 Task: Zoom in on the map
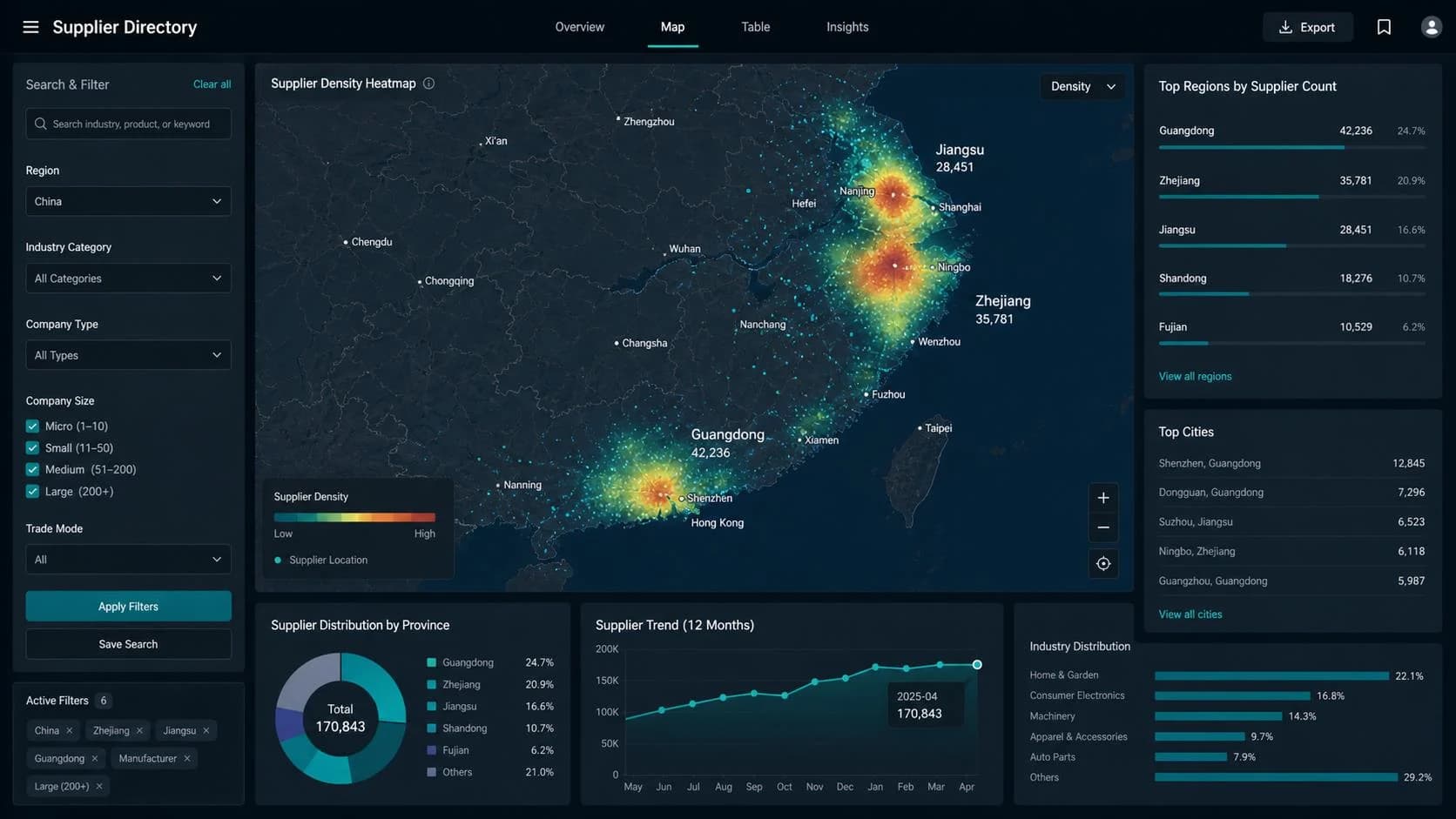coord(1103,498)
